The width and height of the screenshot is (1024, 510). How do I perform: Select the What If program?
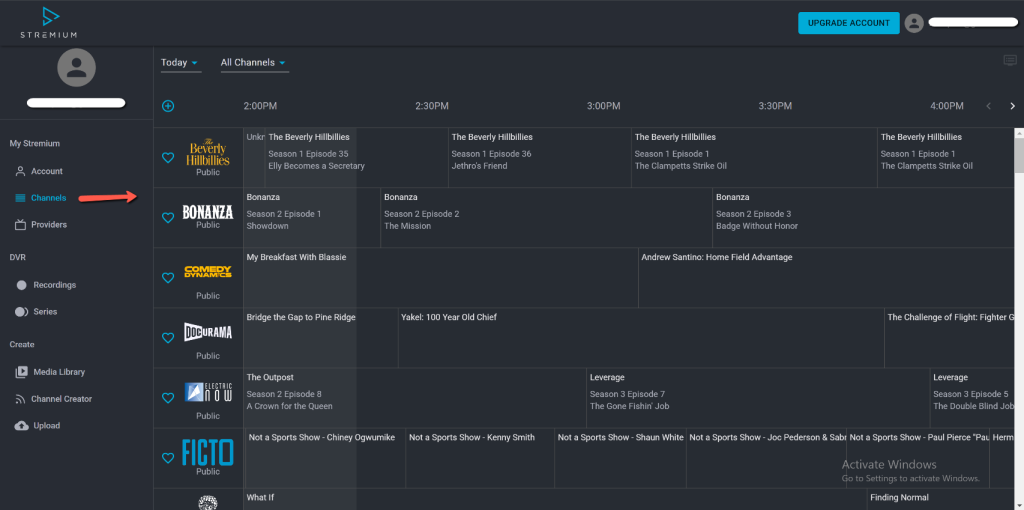pyautogui.click(x=555, y=499)
